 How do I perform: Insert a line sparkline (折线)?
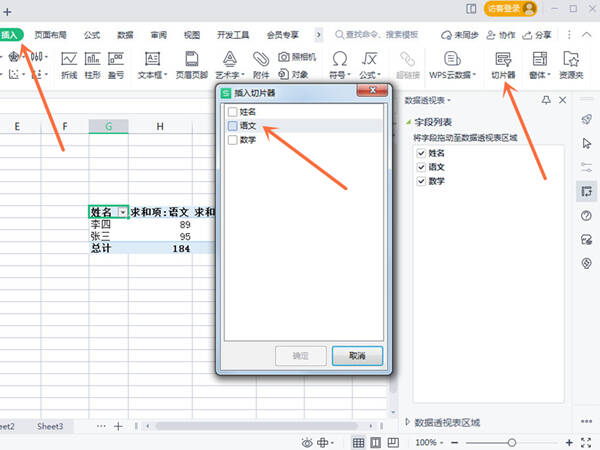pos(69,65)
